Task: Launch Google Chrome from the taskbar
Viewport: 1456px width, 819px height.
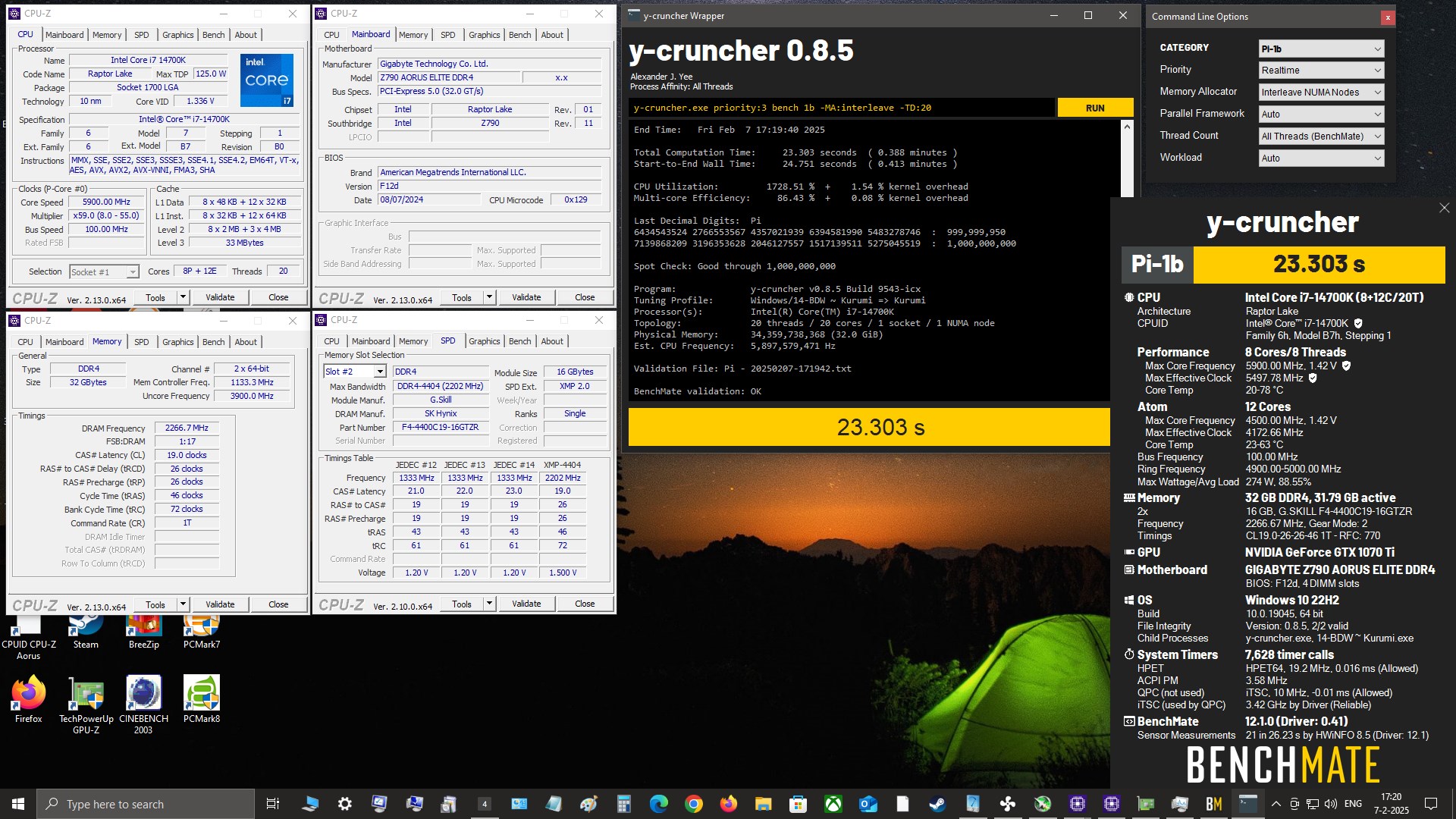Action: click(x=693, y=804)
